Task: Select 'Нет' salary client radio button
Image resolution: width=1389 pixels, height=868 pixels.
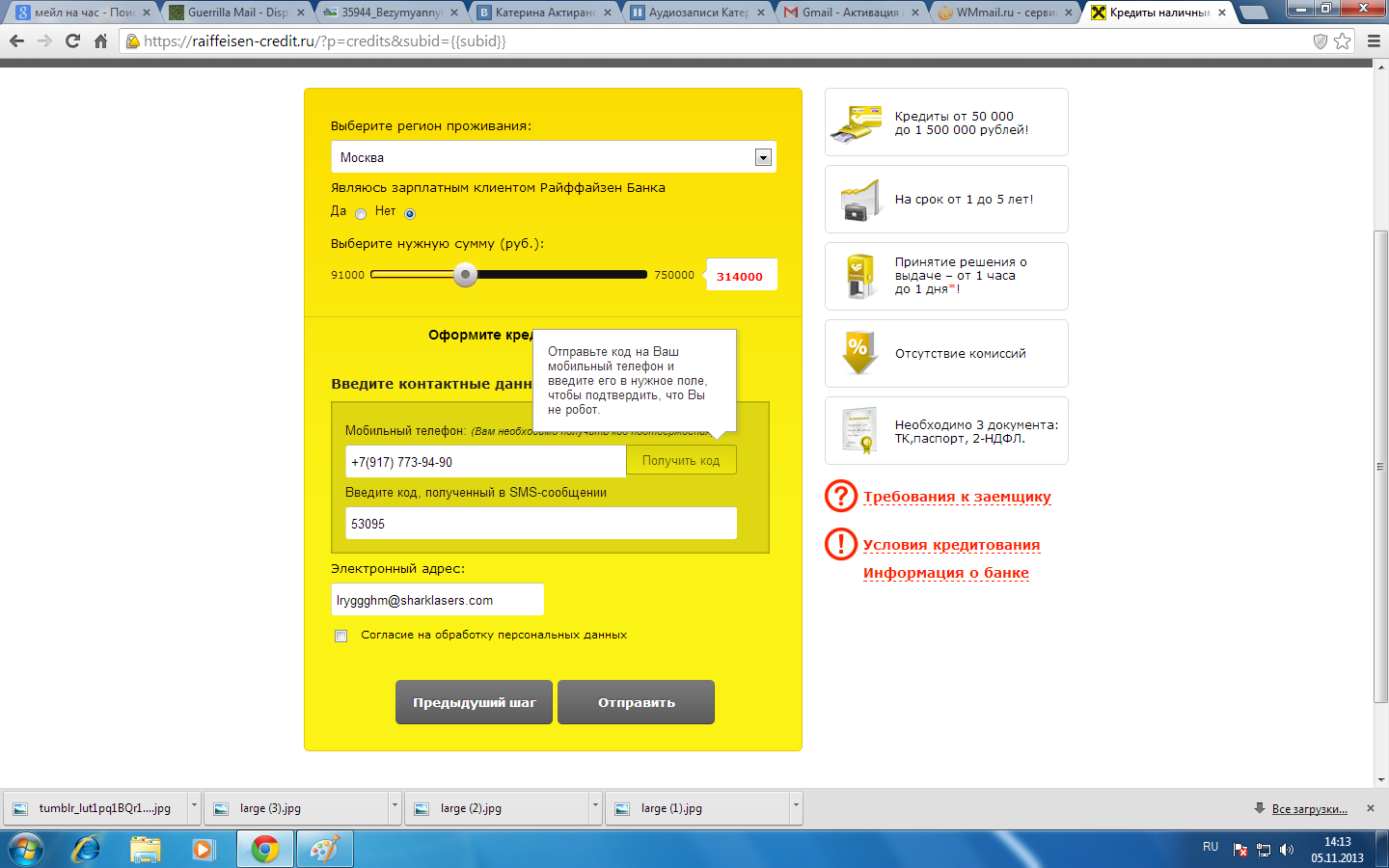Action: [410, 214]
